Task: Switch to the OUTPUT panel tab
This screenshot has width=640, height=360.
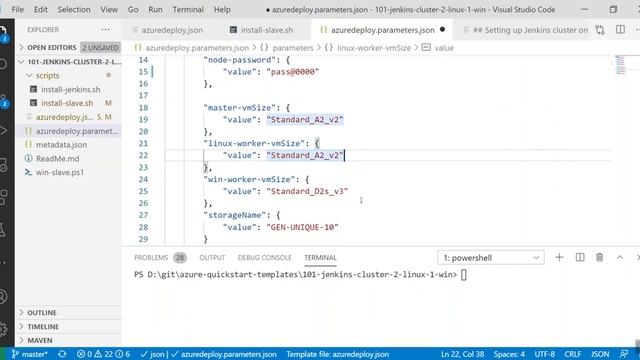Action: click(x=212, y=258)
